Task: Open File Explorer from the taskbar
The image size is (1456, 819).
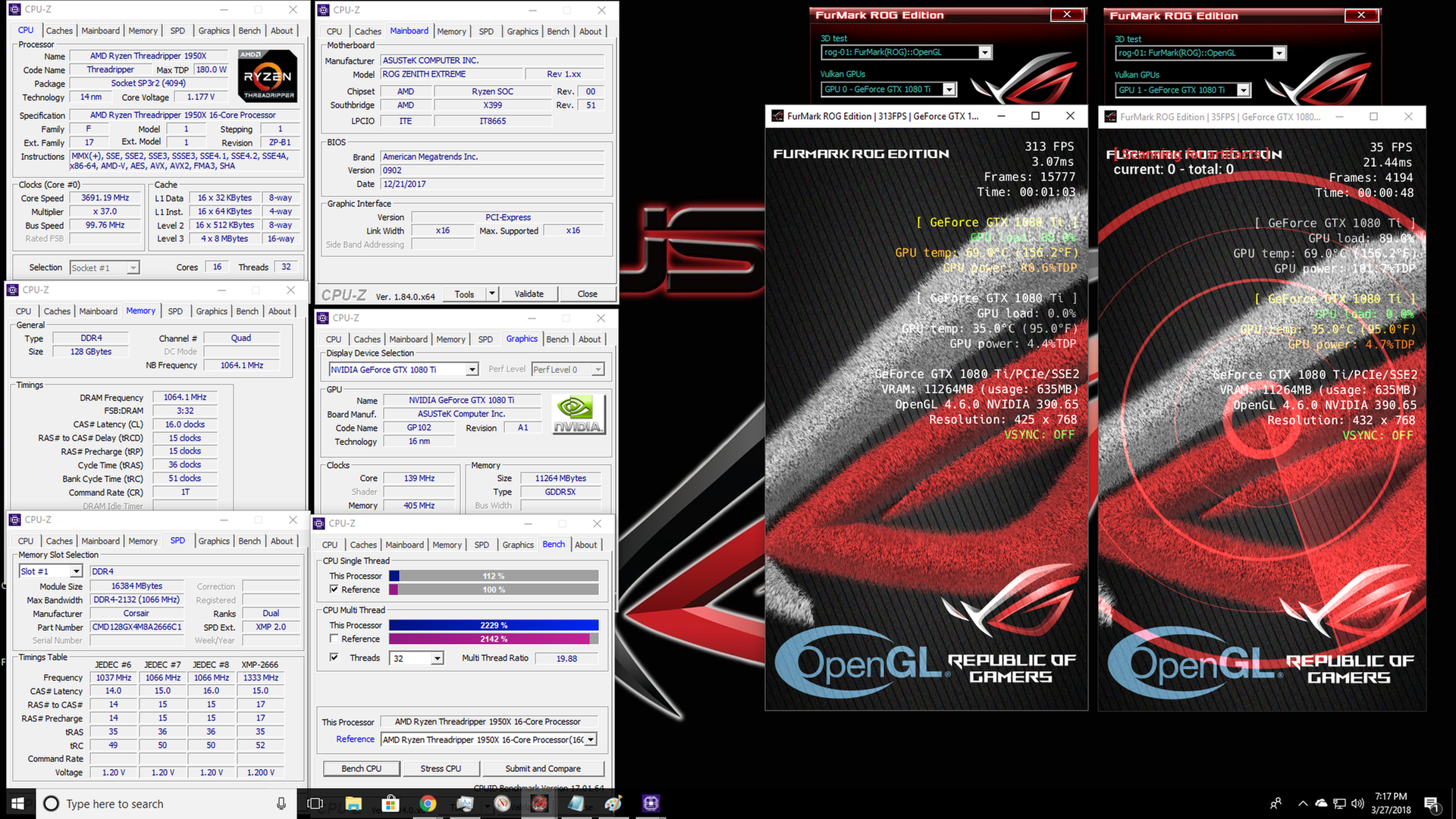Action: [353, 804]
